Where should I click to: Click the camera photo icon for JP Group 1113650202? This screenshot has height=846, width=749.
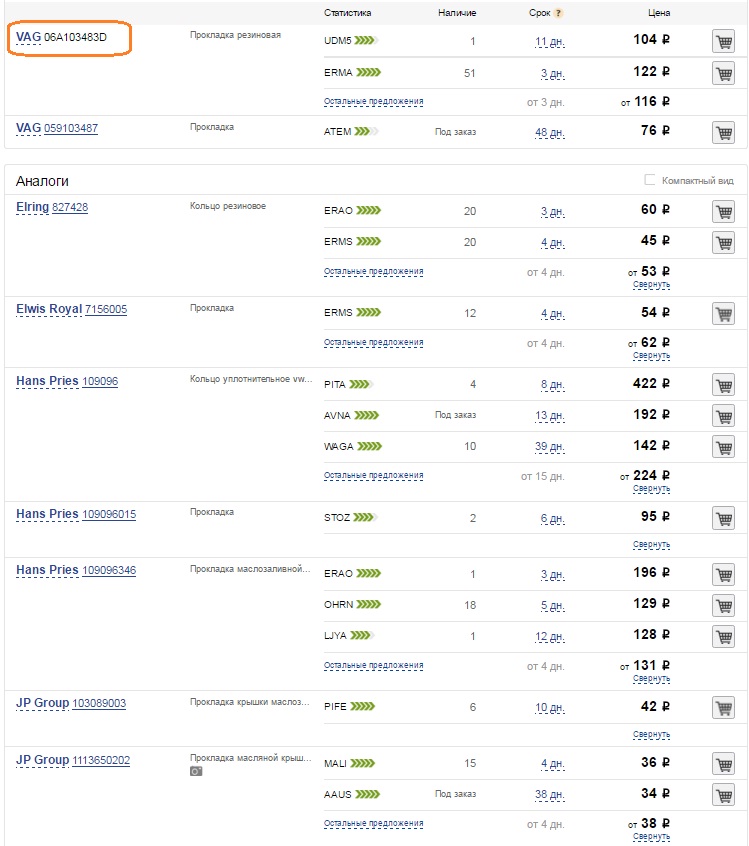tap(196, 772)
